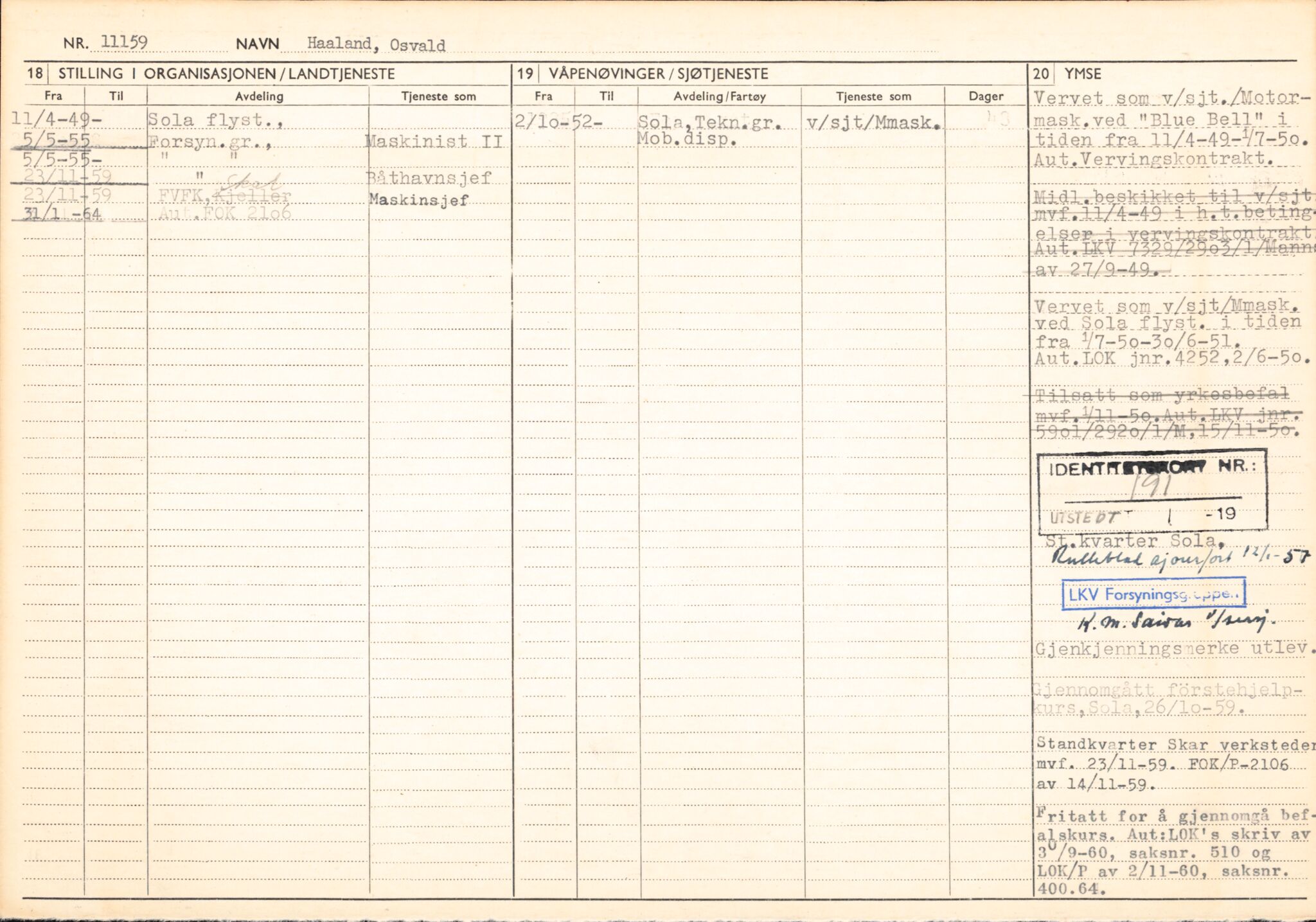Click the Aut.FOK 2106 entry
1316x922 pixels.
pyautogui.click(x=224, y=213)
